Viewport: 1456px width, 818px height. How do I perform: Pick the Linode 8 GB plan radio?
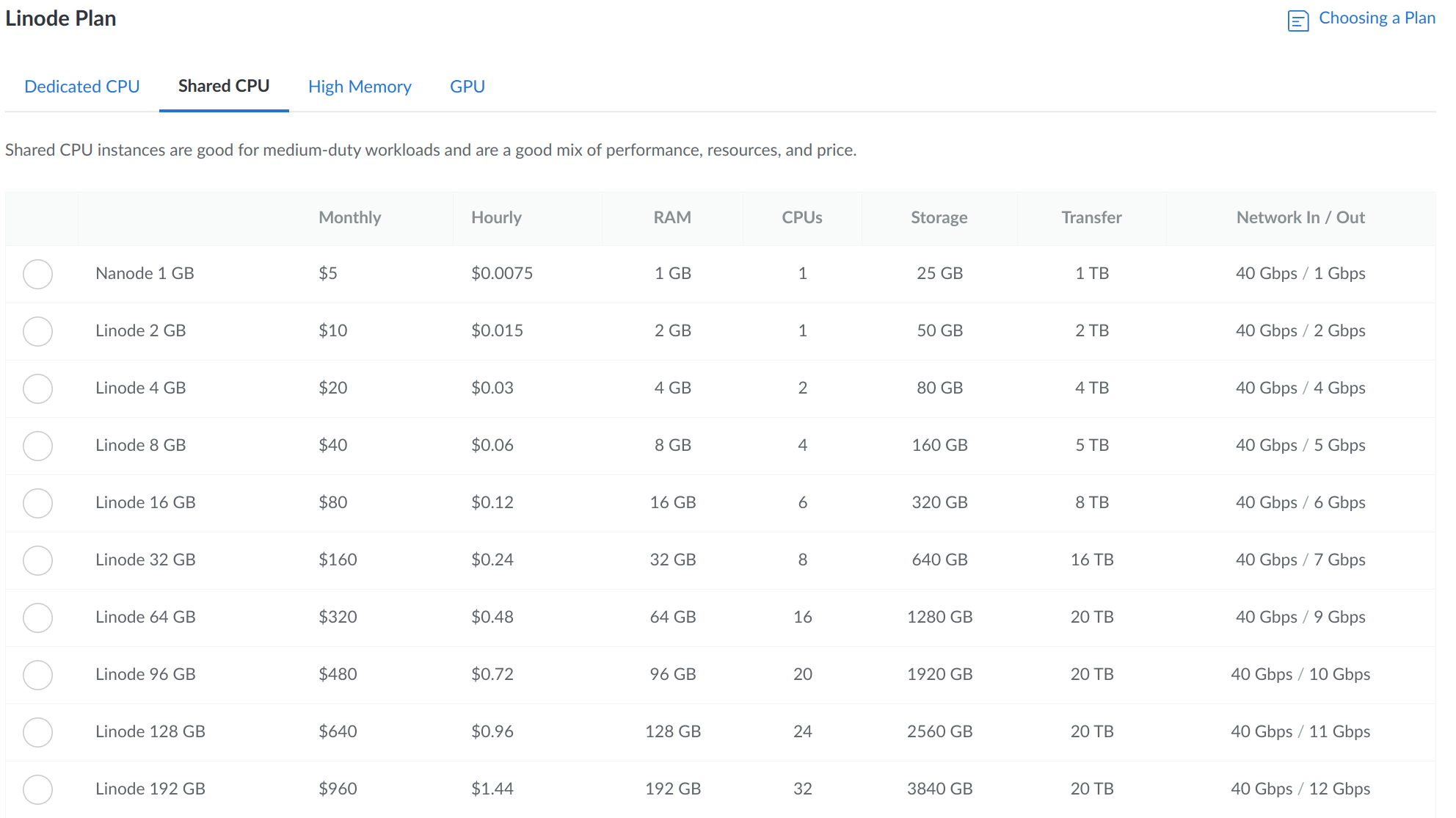(37, 446)
